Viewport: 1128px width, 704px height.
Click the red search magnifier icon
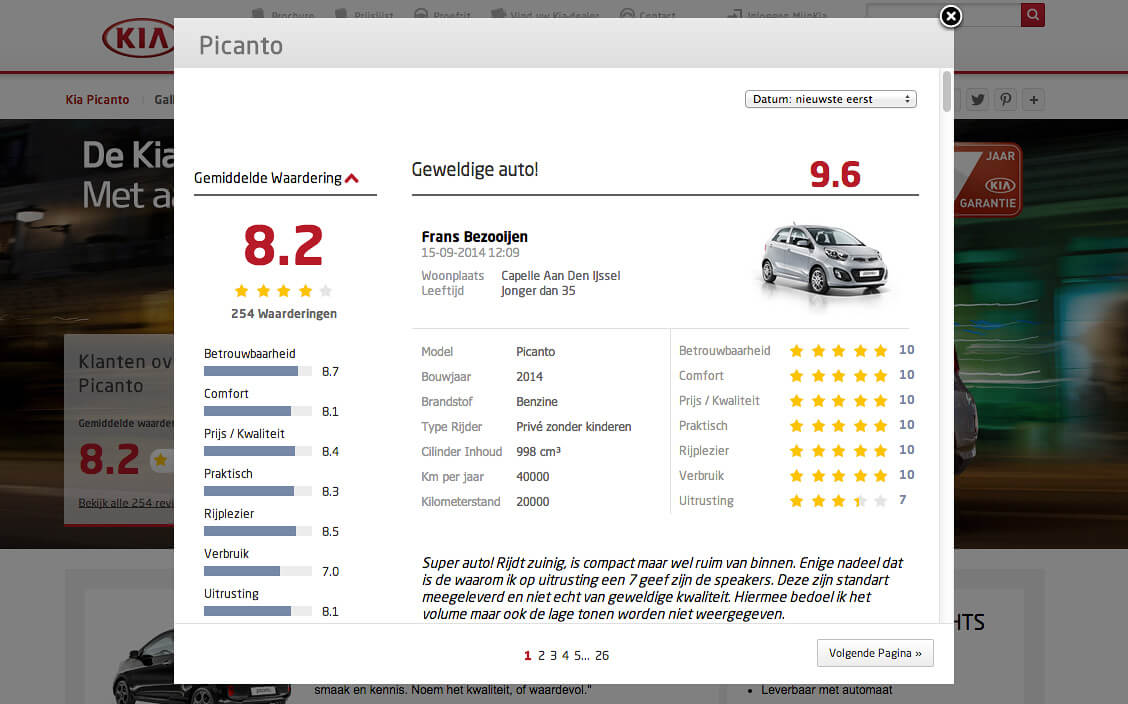pyautogui.click(x=1032, y=15)
